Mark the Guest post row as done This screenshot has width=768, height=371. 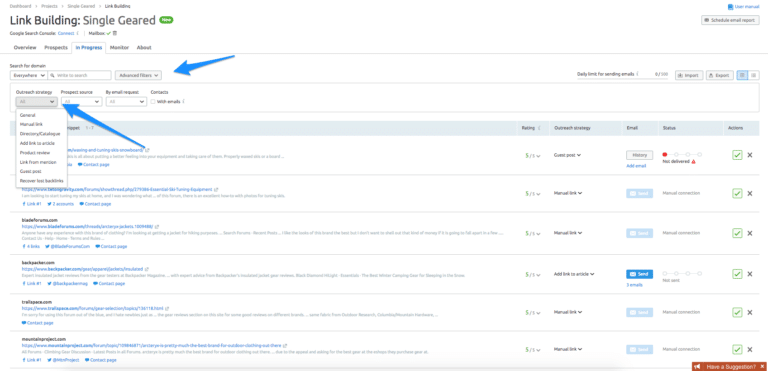pyautogui.click(x=737, y=155)
